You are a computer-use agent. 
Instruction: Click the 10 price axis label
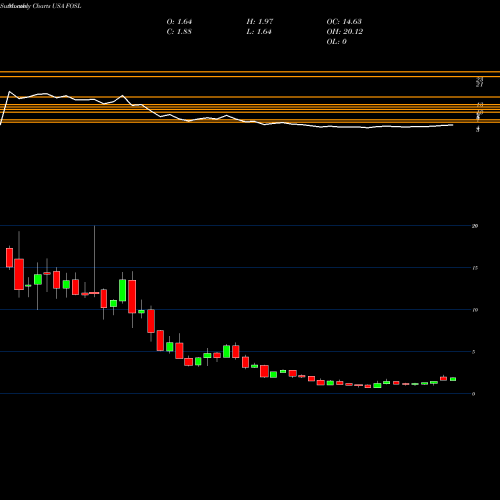[475, 310]
